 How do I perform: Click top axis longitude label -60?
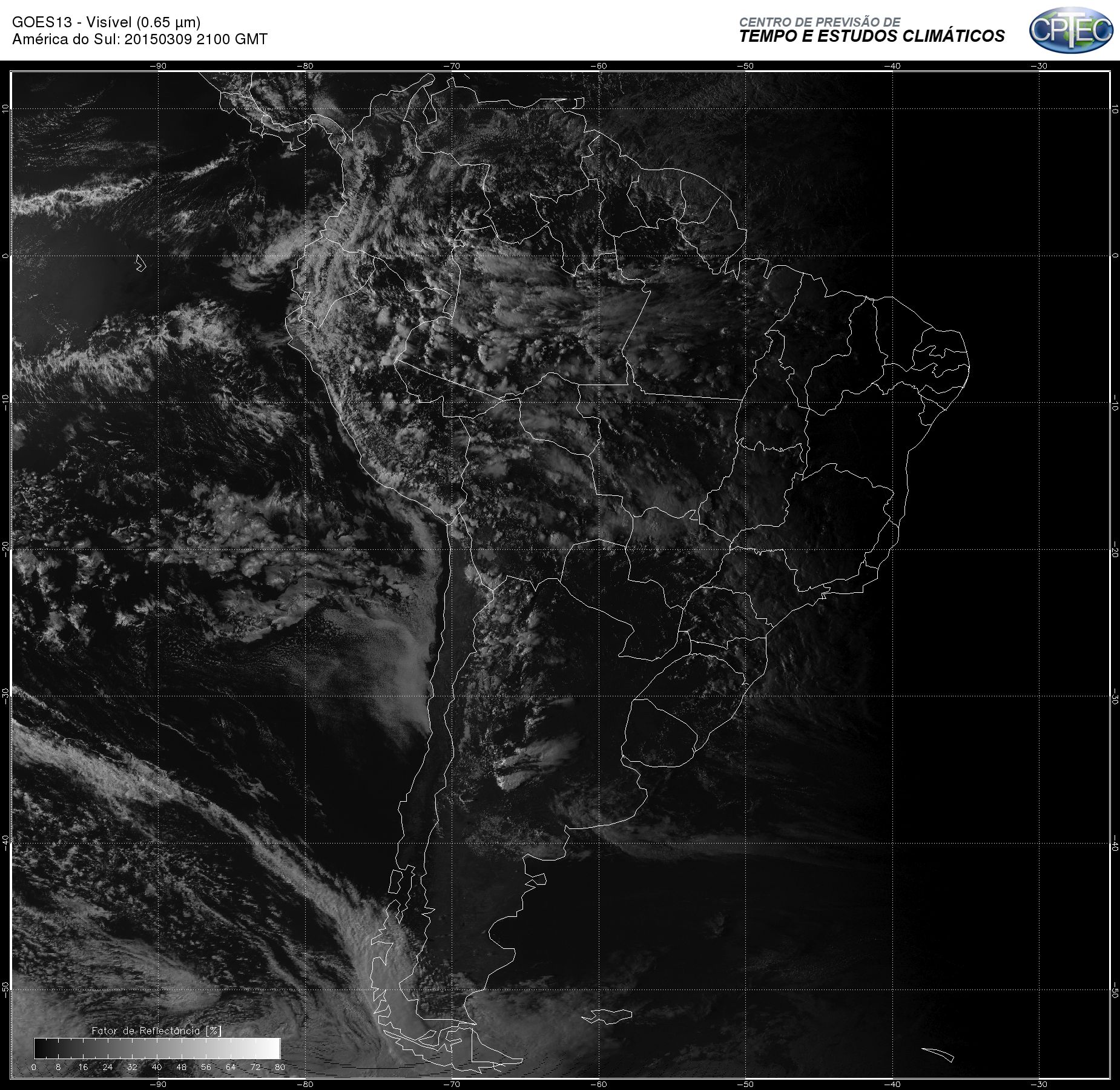599,66
